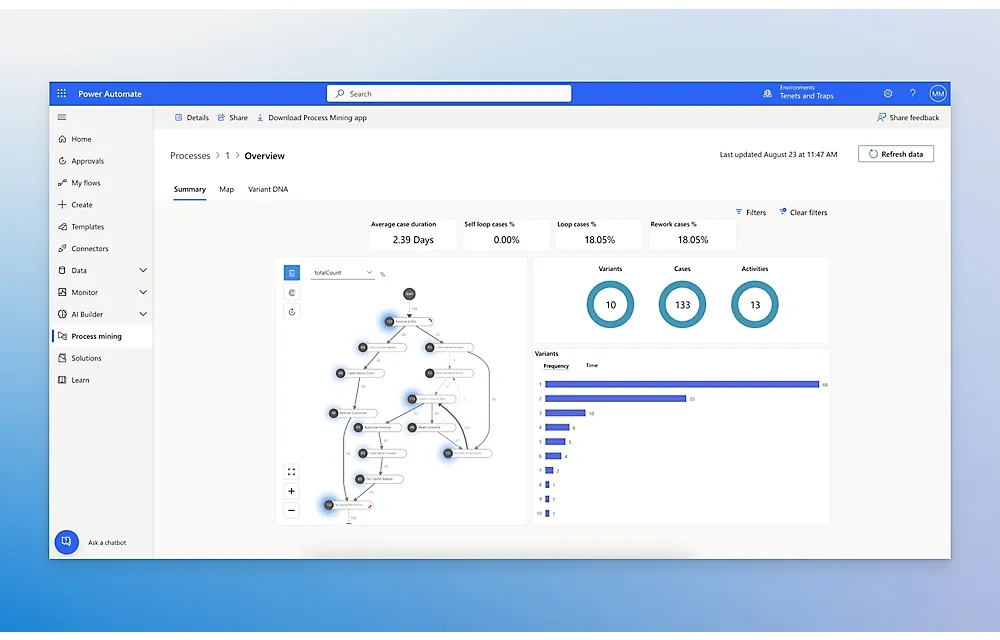Click the Share feedback icon
Screen dimensions: 1000x640
point(881,117)
